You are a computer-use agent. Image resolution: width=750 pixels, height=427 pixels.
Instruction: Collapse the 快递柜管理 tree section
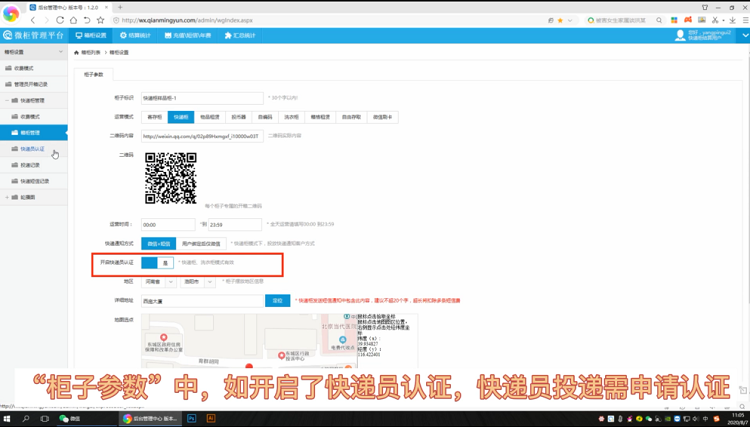(7, 101)
